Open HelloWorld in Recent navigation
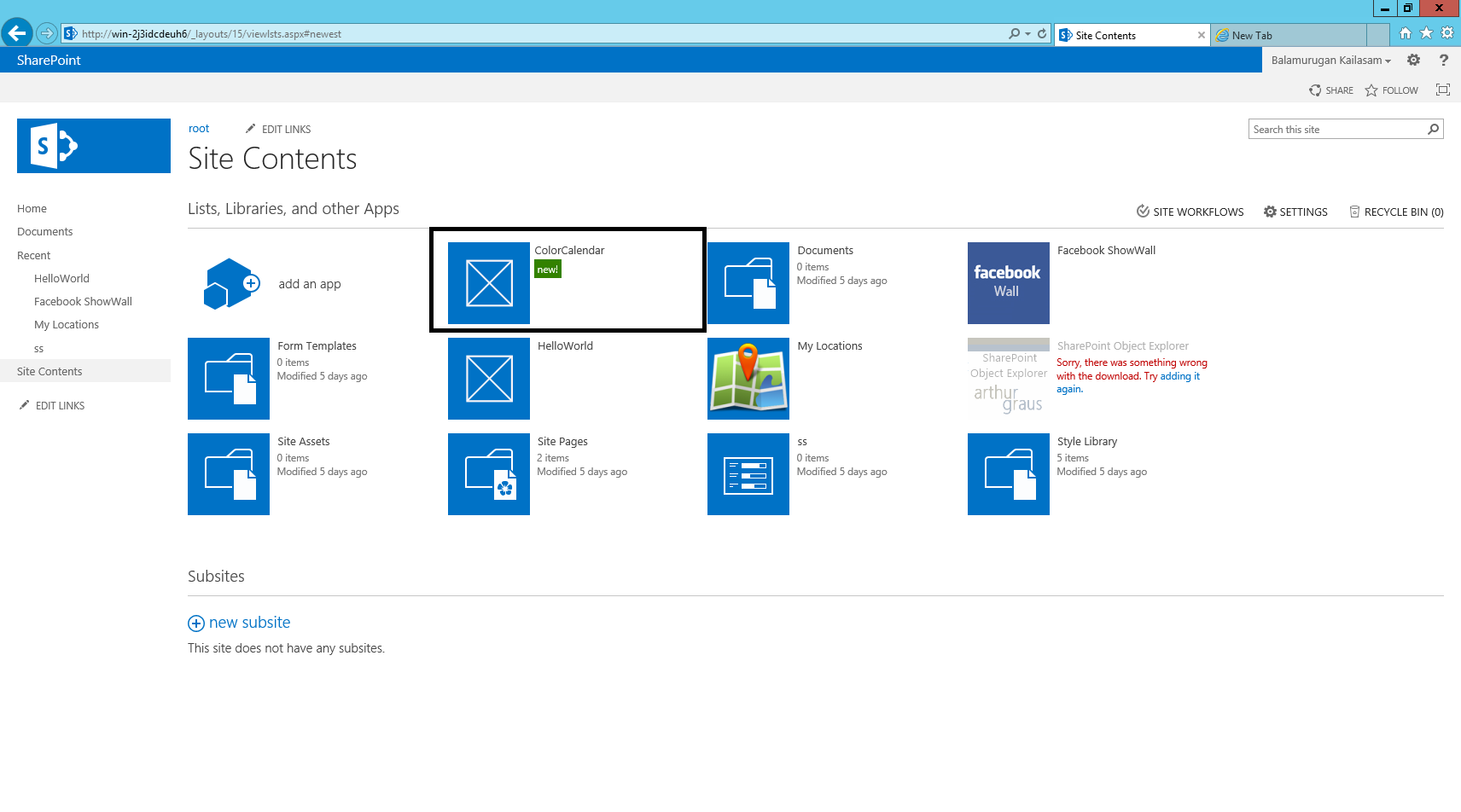Screen dimensions: 1461x812 point(61,278)
